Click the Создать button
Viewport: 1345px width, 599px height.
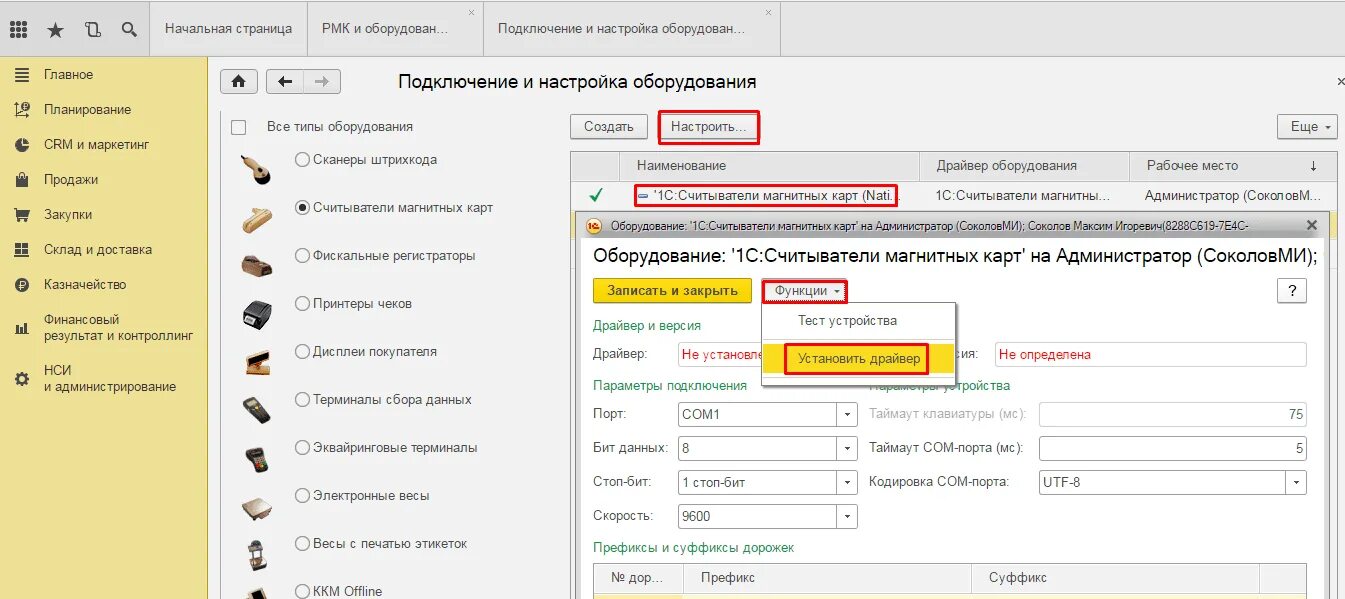[x=609, y=127]
